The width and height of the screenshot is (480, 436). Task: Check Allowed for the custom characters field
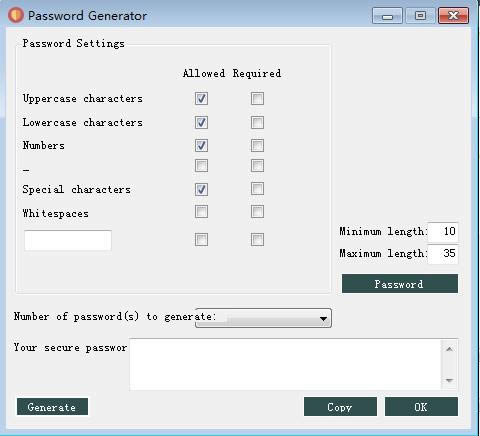point(201,239)
